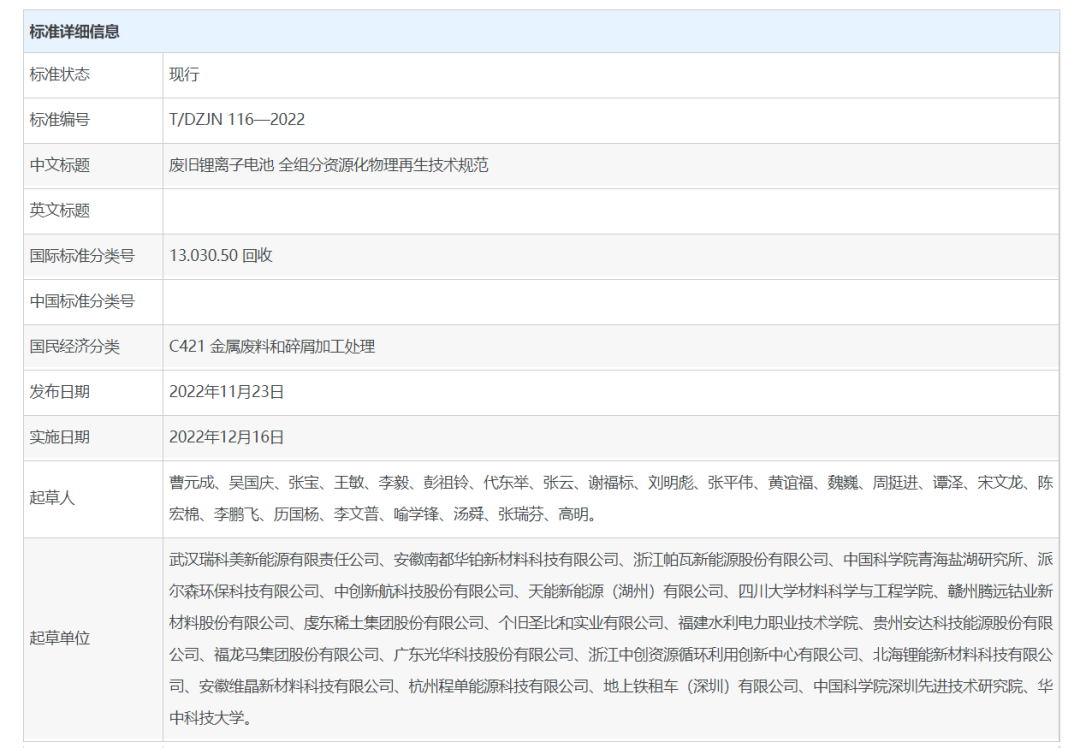Select the 英文标题 row label
The height and width of the screenshot is (748, 1080).
60,210
